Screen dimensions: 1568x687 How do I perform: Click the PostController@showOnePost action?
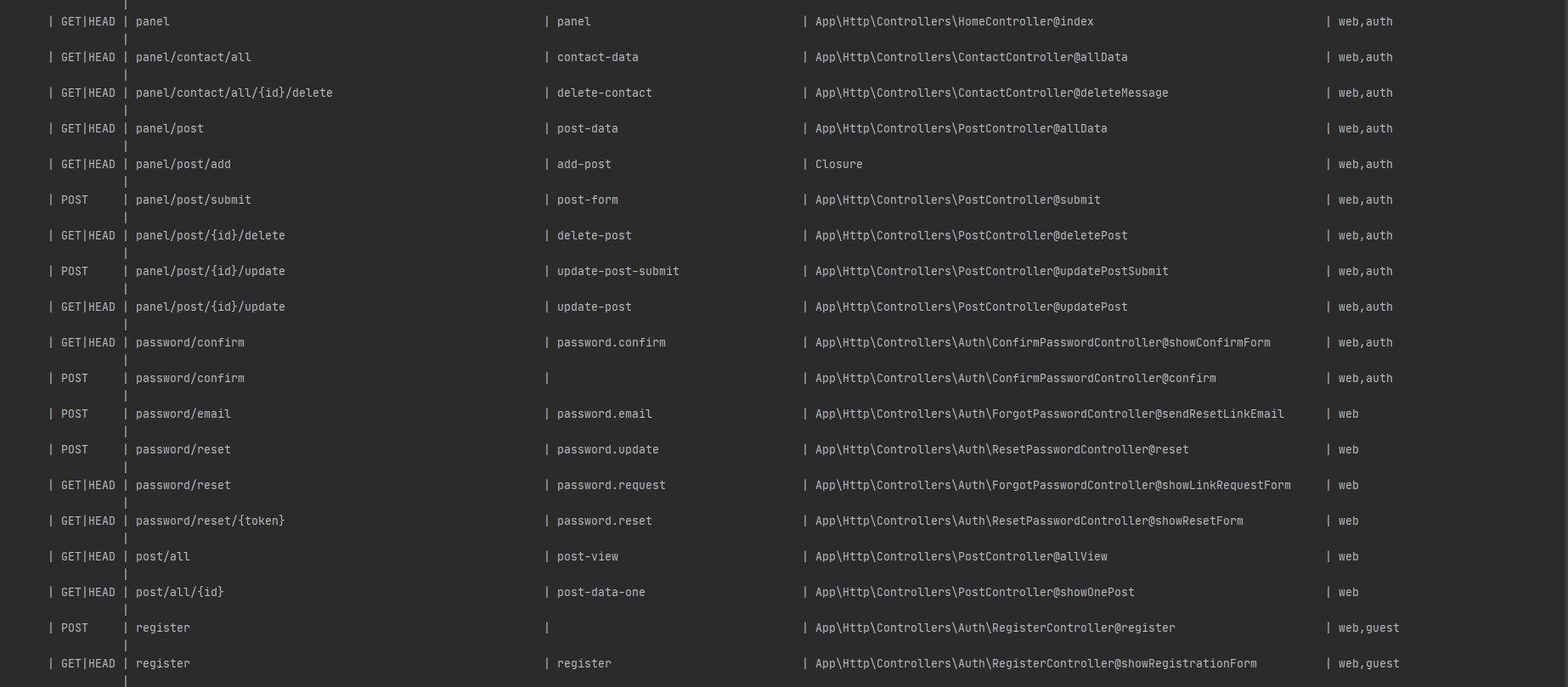click(x=974, y=593)
